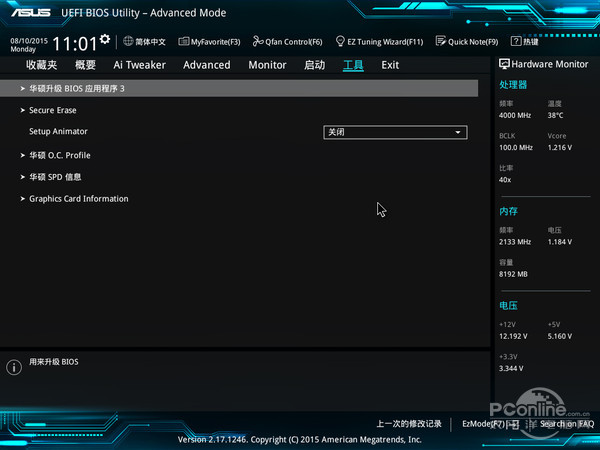The image size is (600, 450).
Task: Open the Setup Animator dropdown
Action: click(395, 132)
